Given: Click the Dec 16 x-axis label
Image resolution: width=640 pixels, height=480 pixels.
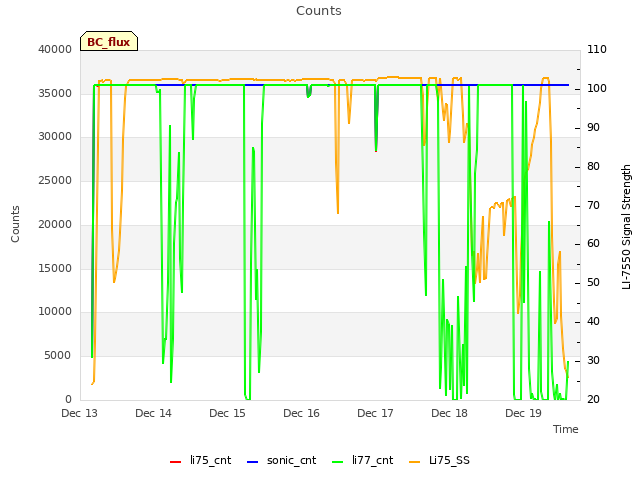Looking at the screenshot, I should click(x=301, y=413).
